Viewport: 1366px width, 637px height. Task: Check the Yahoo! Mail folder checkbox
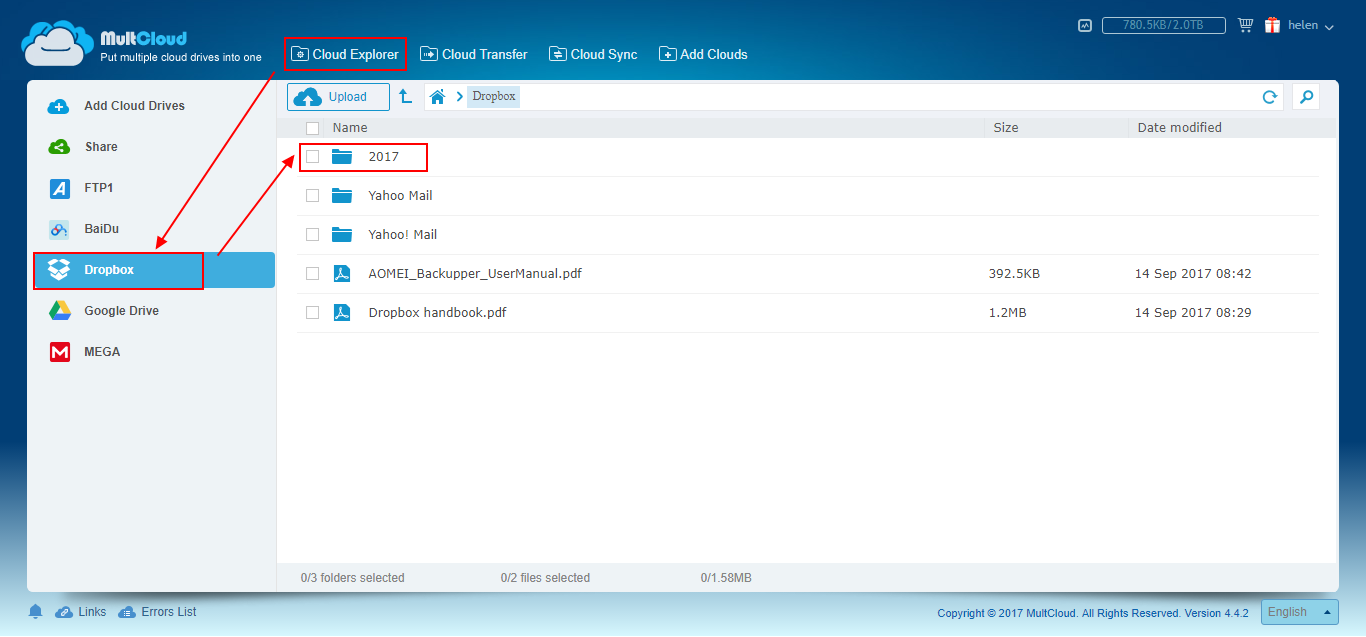tap(312, 235)
